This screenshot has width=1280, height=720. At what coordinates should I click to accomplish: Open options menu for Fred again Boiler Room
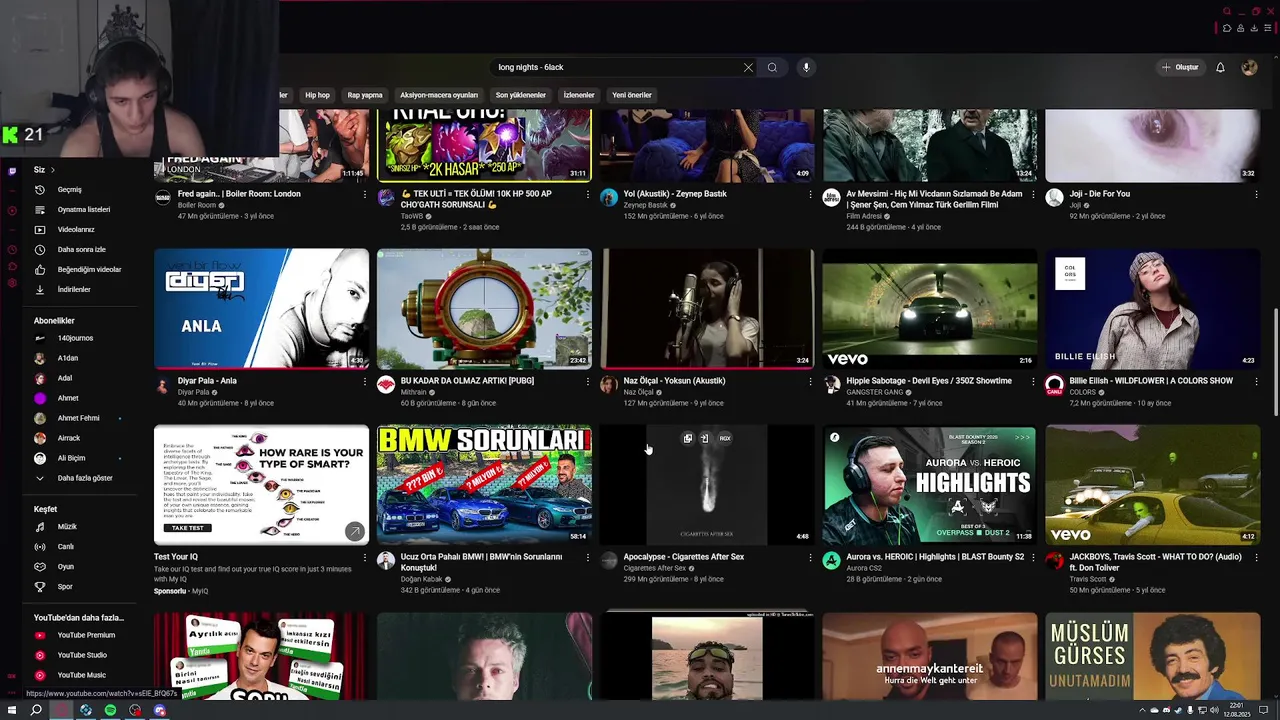(365, 194)
